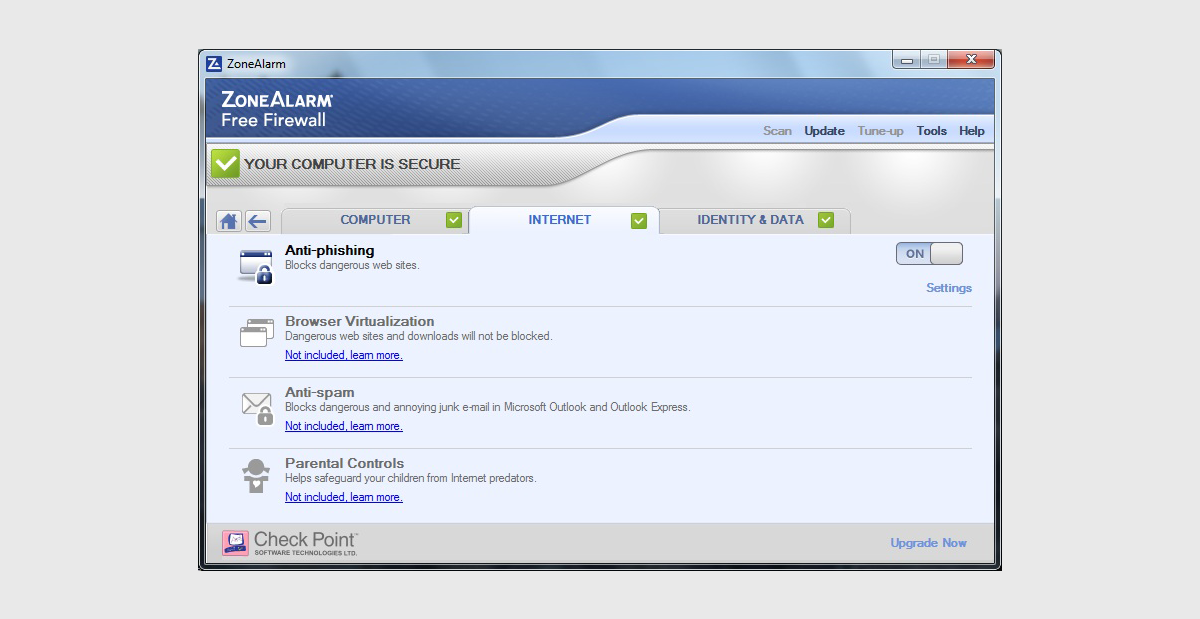Click the Anti-phishing browser lock icon
Screen dimensions: 1200x619
click(x=256, y=267)
